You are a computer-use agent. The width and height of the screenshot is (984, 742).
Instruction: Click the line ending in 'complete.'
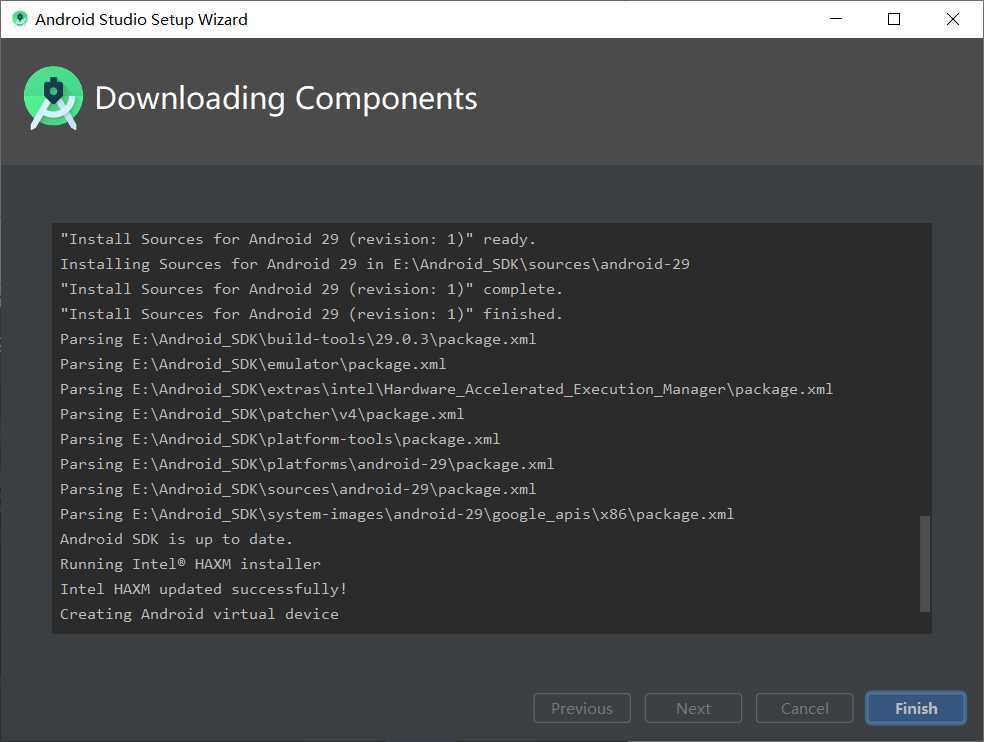click(x=311, y=289)
